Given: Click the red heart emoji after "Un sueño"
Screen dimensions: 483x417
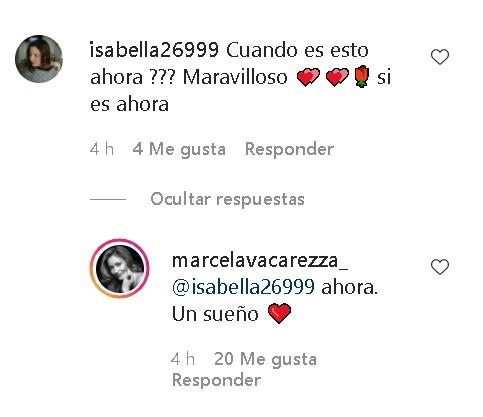Looking at the screenshot, I should 279,314.
